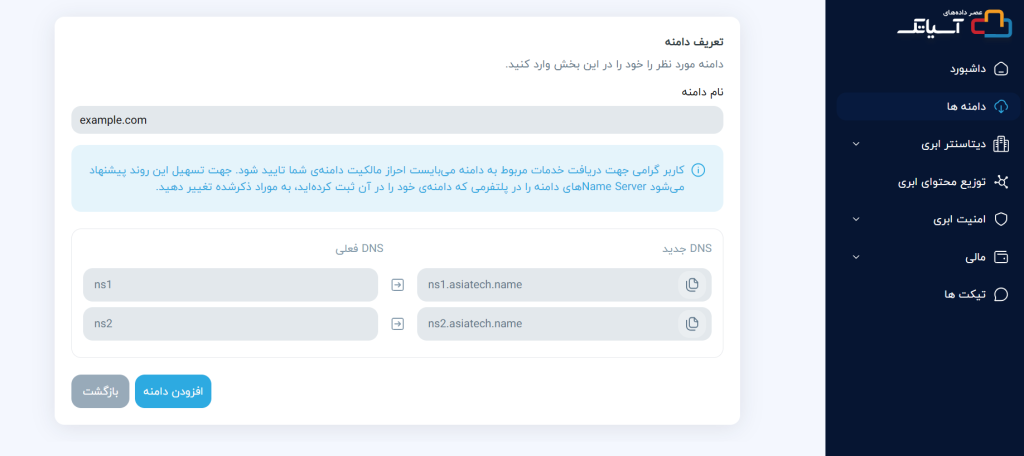
Task: Expand the cloud security submenu chevron
Action: (855, 219)
